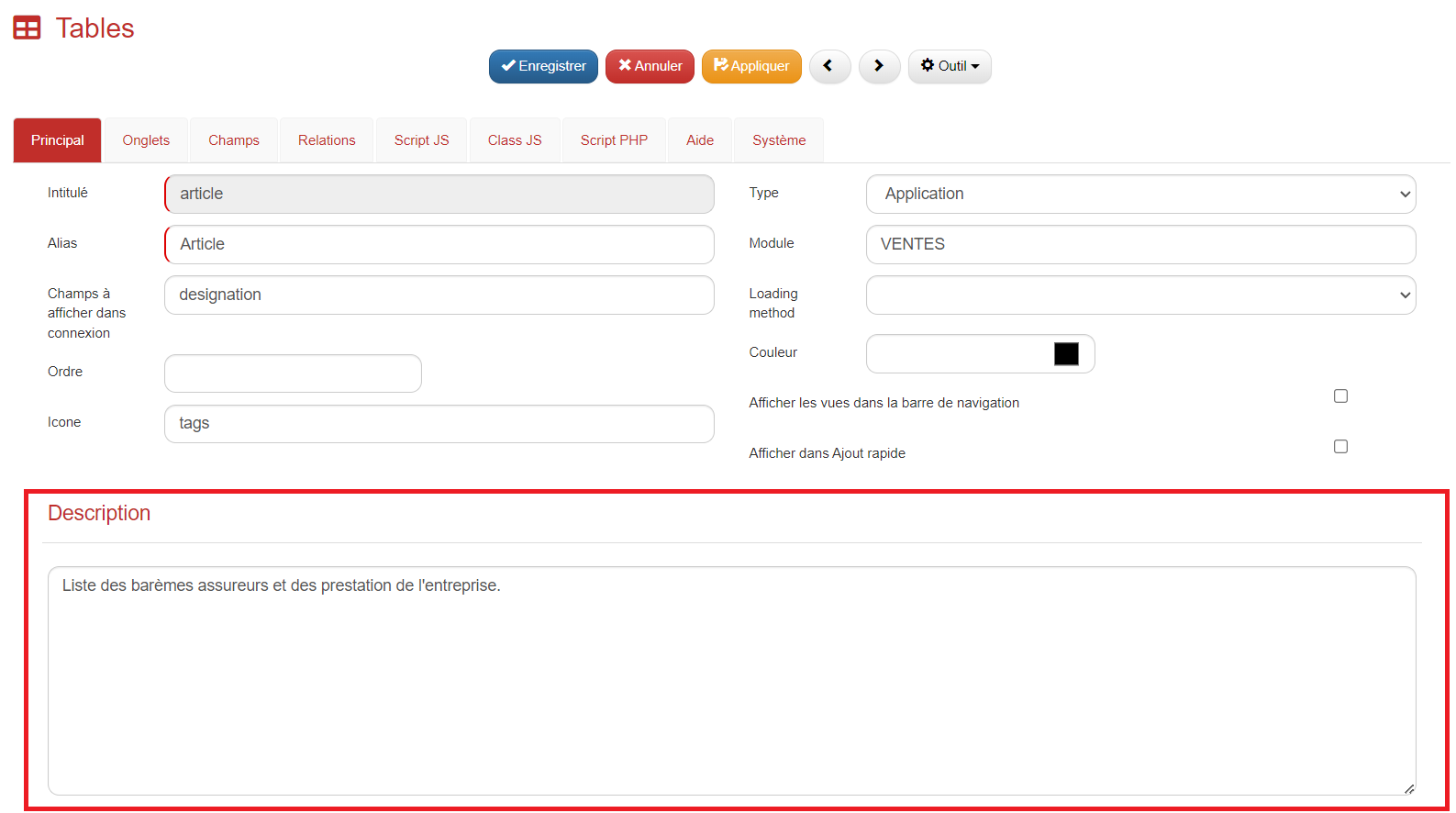Click the Intitulé field containing article

(x=439, y=194)
